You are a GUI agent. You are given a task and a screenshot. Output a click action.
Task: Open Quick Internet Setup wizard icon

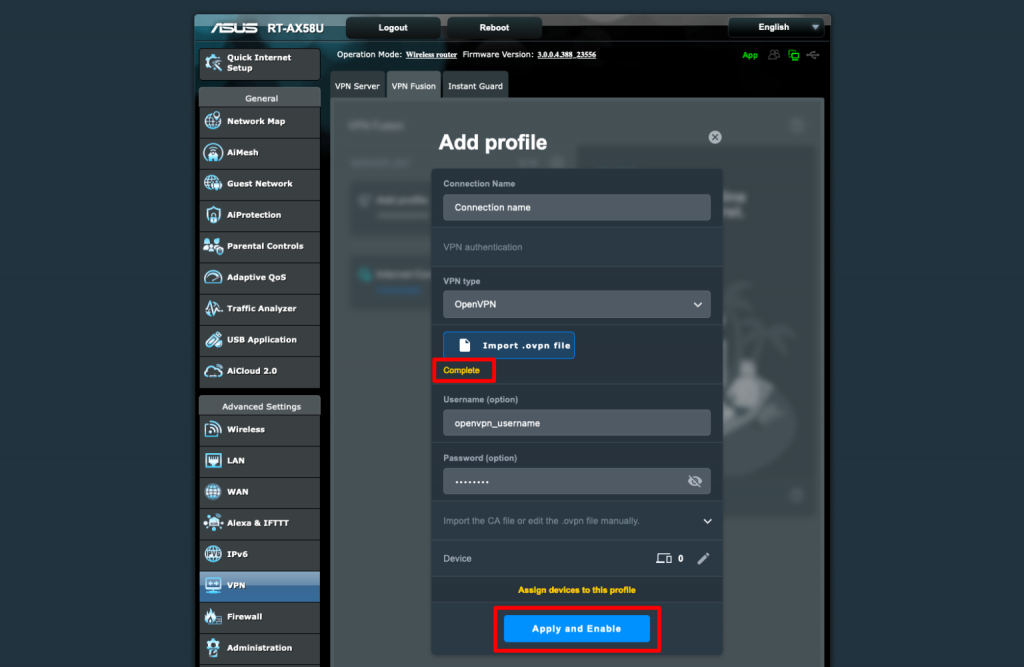point(213,63)
